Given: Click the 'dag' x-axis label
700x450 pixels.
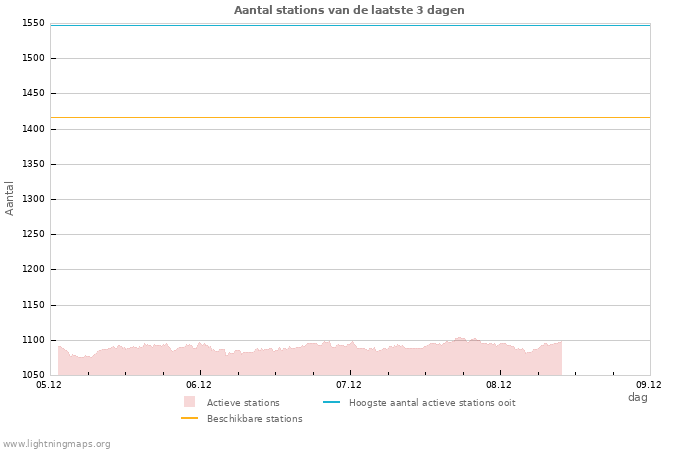Looking at the screenshot, I should pos(637,397).
